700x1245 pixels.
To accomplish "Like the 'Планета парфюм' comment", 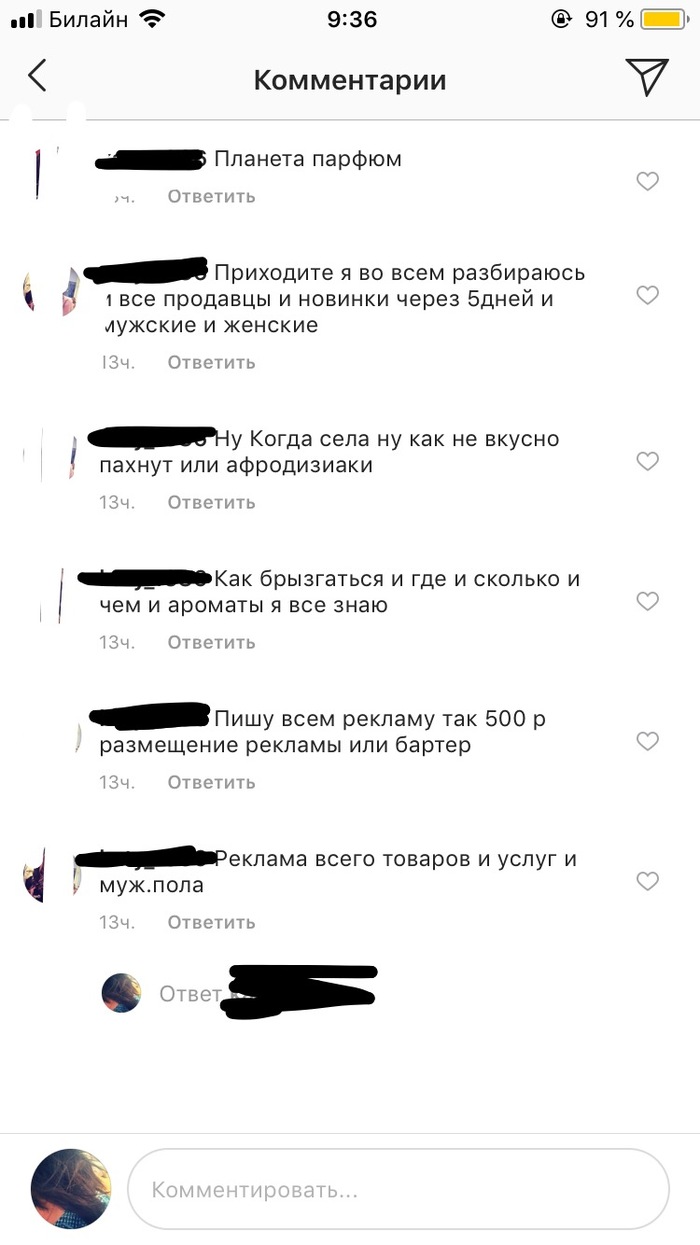I will (648, 181).
